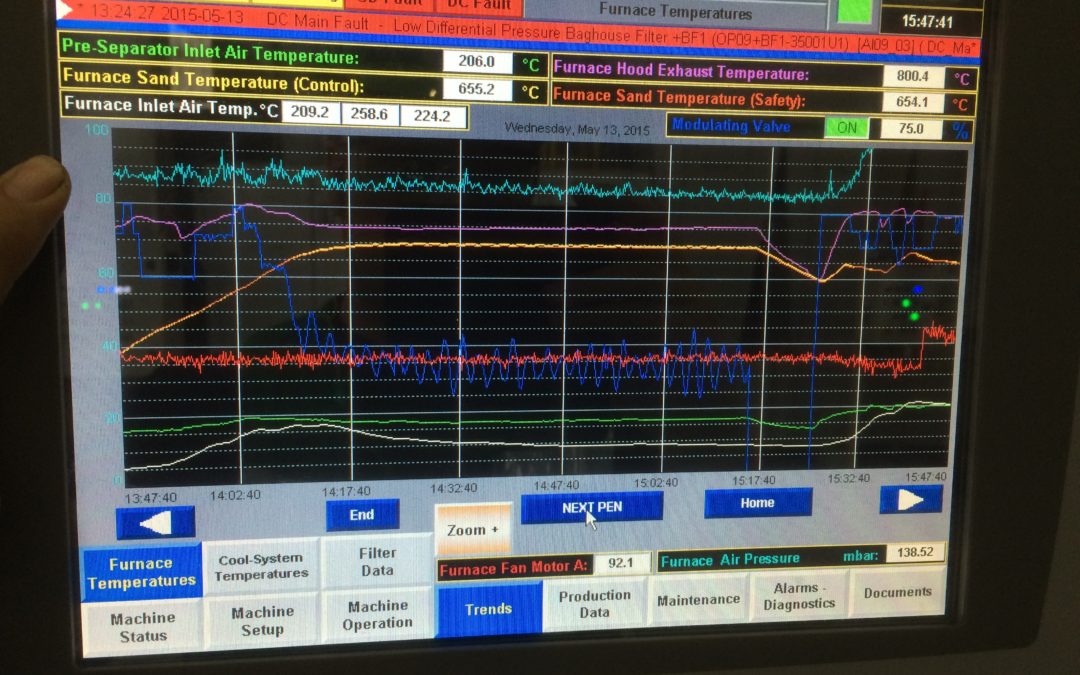Open the Documents screen
The height and width of the screenshot is (675, 1080).
897,592
